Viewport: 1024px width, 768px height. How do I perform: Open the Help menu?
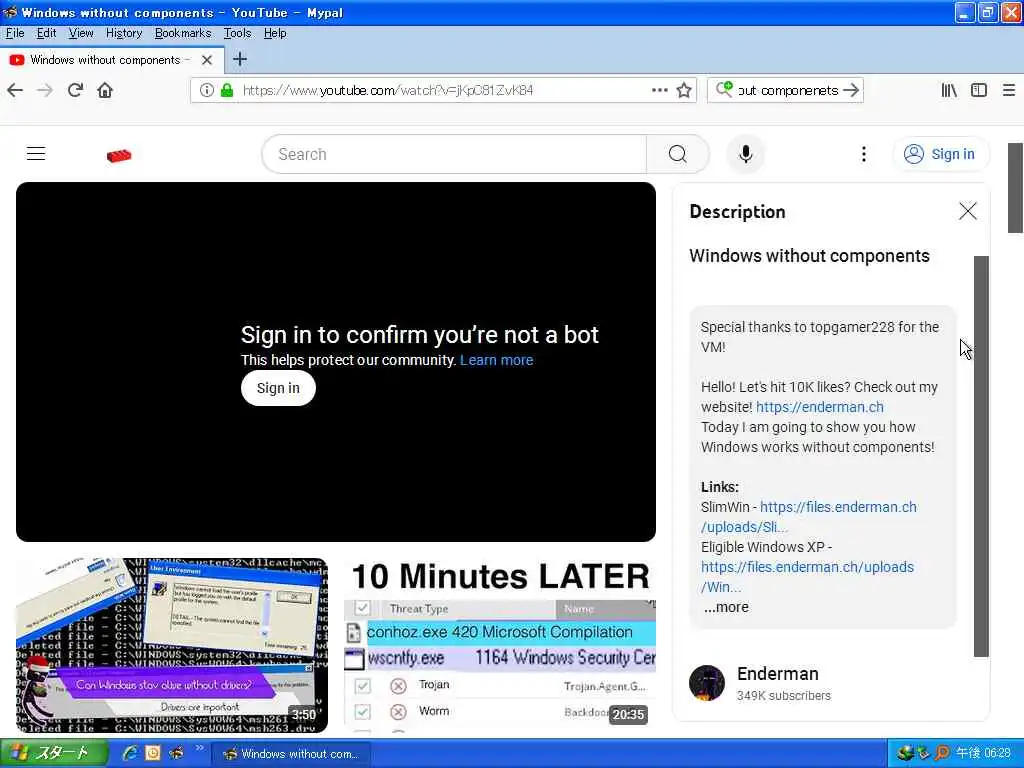click(275, 33)
